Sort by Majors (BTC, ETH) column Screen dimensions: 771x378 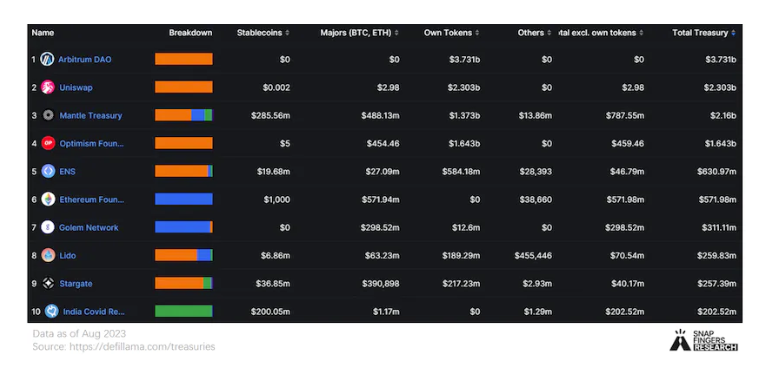pyautogui.click(x=359, y=33)
